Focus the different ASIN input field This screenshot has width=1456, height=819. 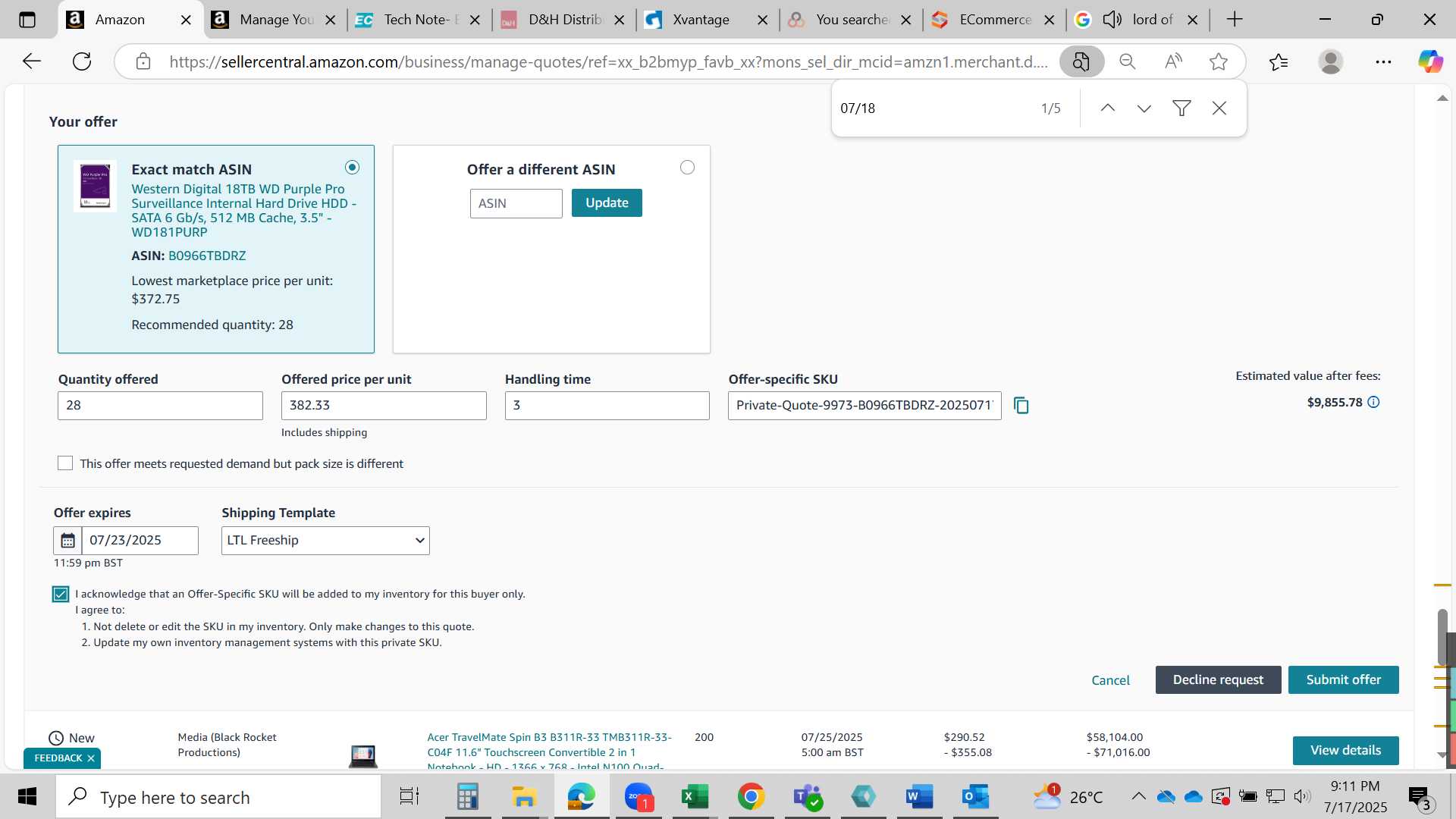pos(516,204)
